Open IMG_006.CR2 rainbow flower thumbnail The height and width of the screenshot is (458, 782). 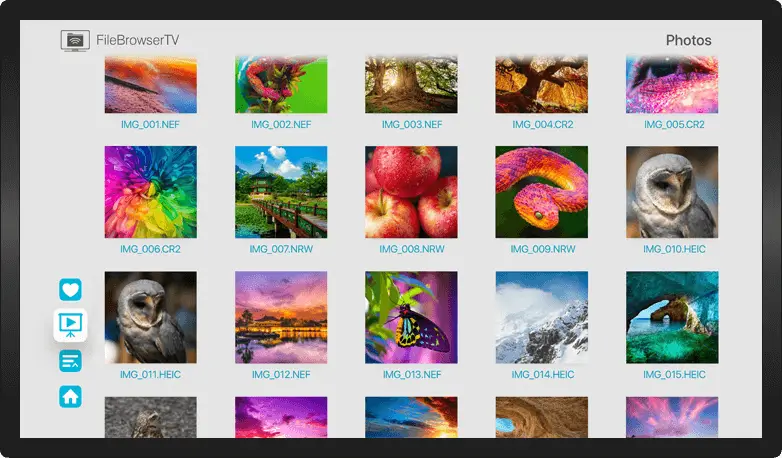click(x=151, y=192)
